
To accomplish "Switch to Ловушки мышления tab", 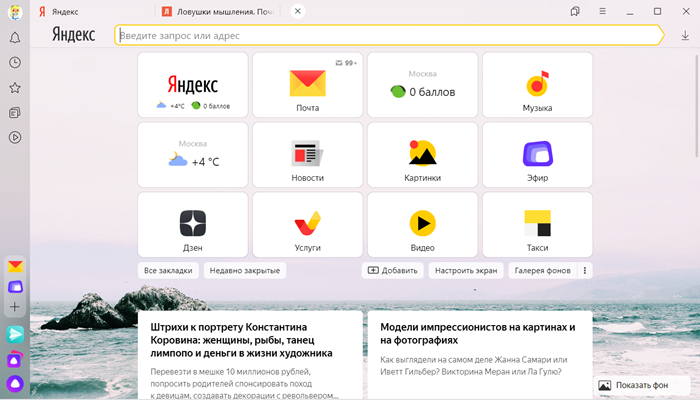I will (x=217, y=12).
